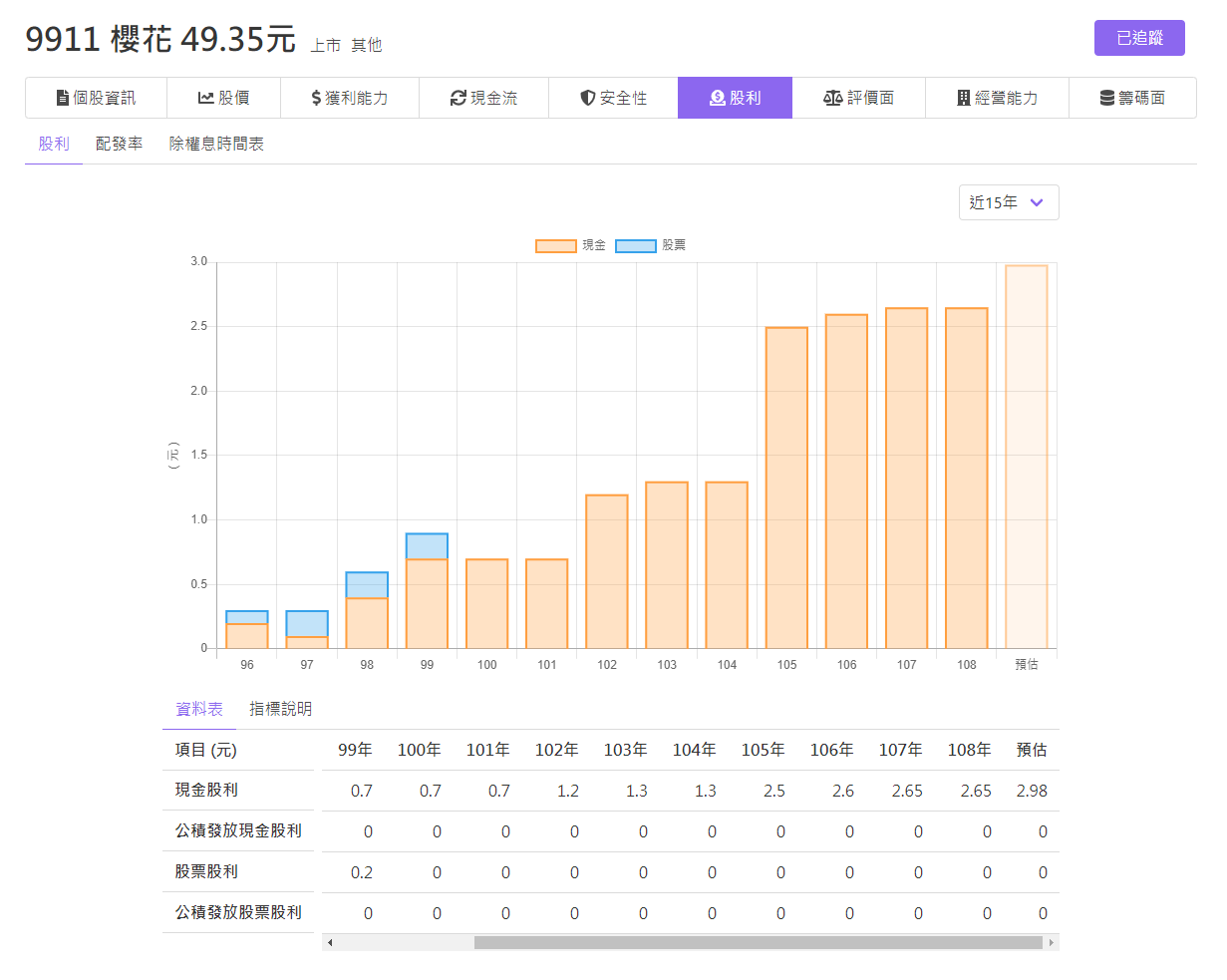Screen dimensions: 1227x980
Task: Toggle the 股票 legend series
Action: [x=650, y=245]
